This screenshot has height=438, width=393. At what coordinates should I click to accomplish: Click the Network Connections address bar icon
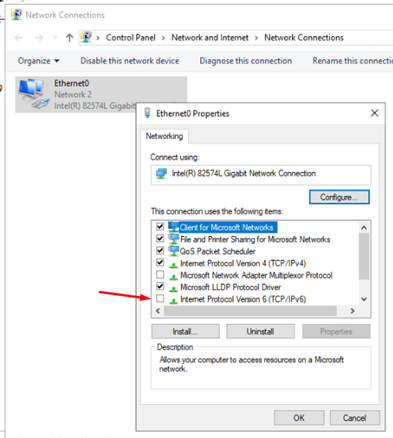coord(86,37)
